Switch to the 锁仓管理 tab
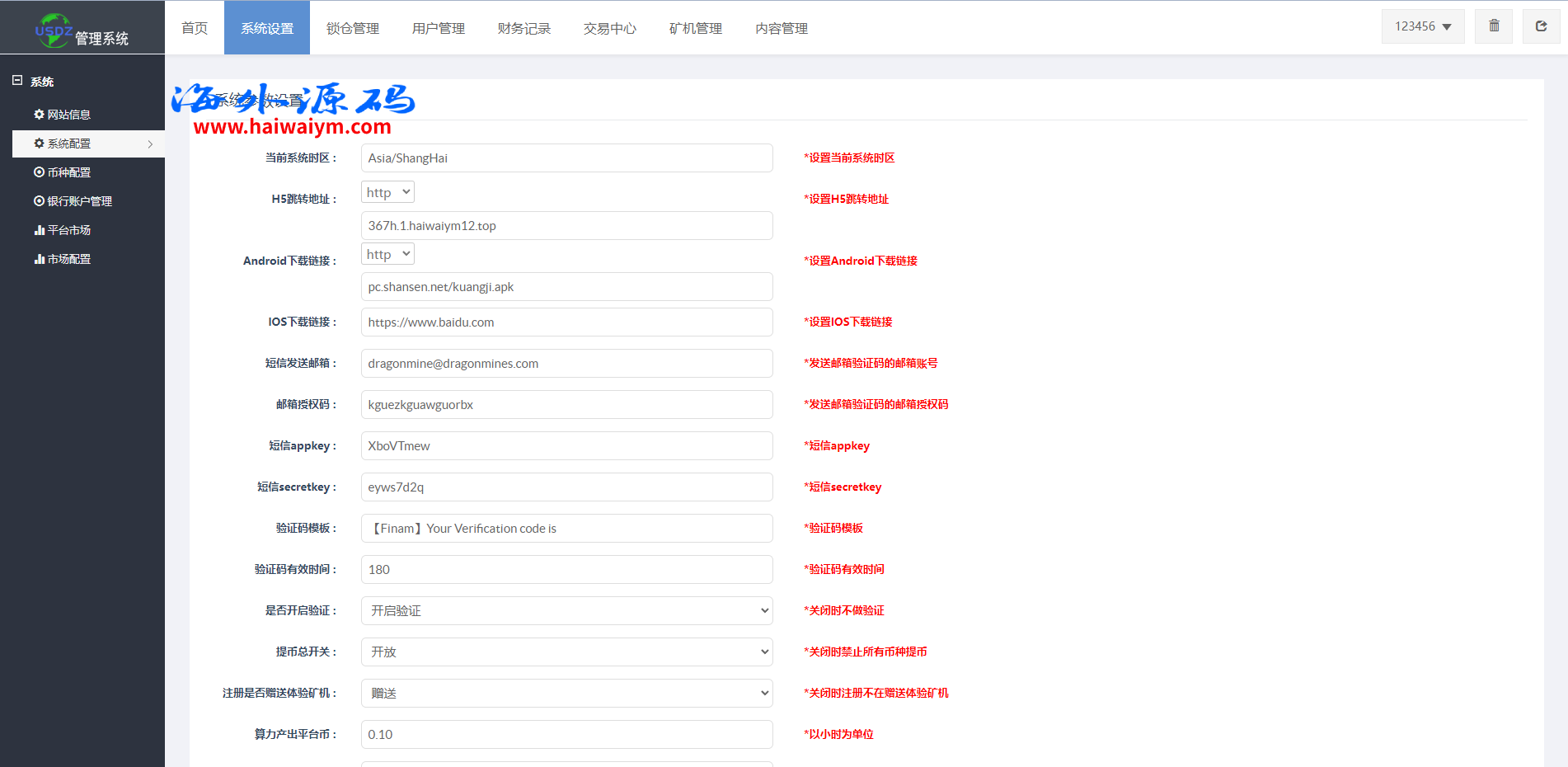1568x767 pixels. tap(353, 28)
